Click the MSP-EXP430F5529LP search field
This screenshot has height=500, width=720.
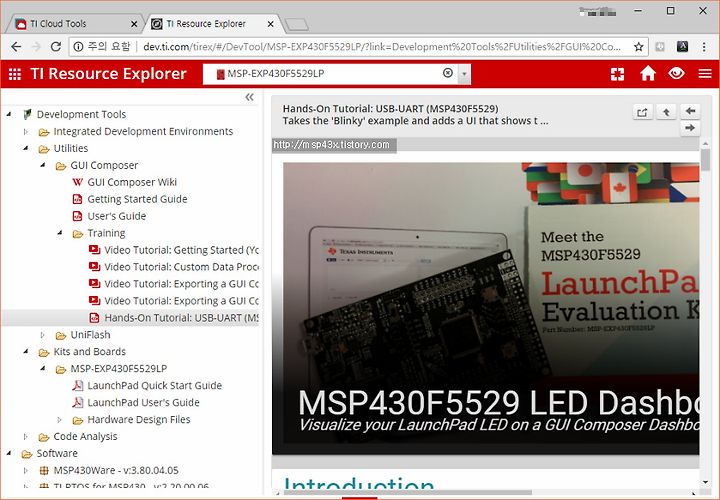point(330,74)
